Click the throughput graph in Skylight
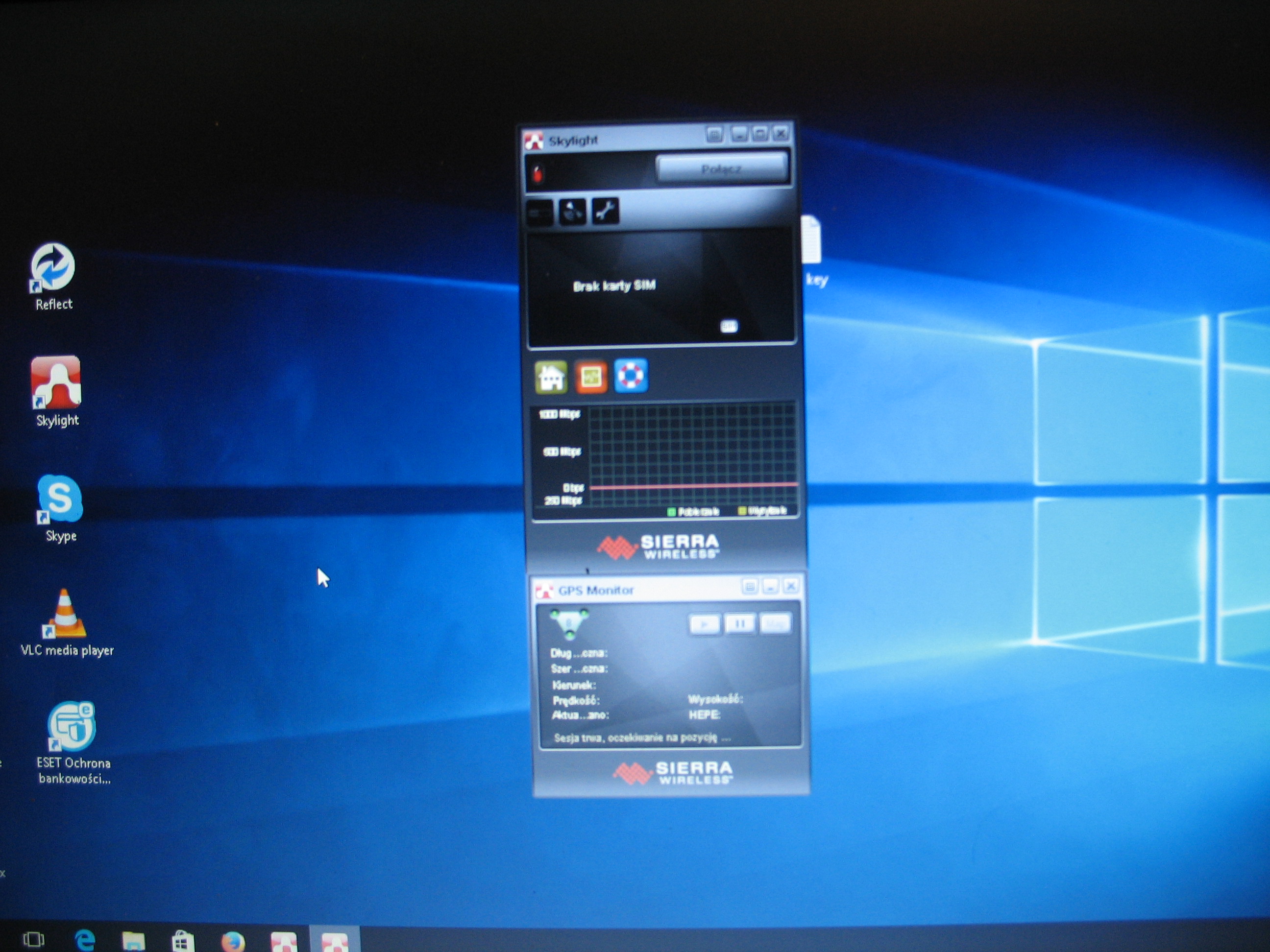The height and width of the screenshot is (952, 1270). [691, 454]
